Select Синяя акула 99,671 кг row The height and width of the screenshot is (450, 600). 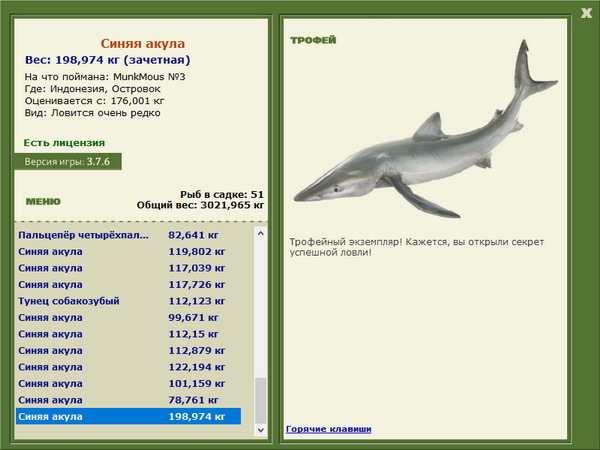coord(129,317)
